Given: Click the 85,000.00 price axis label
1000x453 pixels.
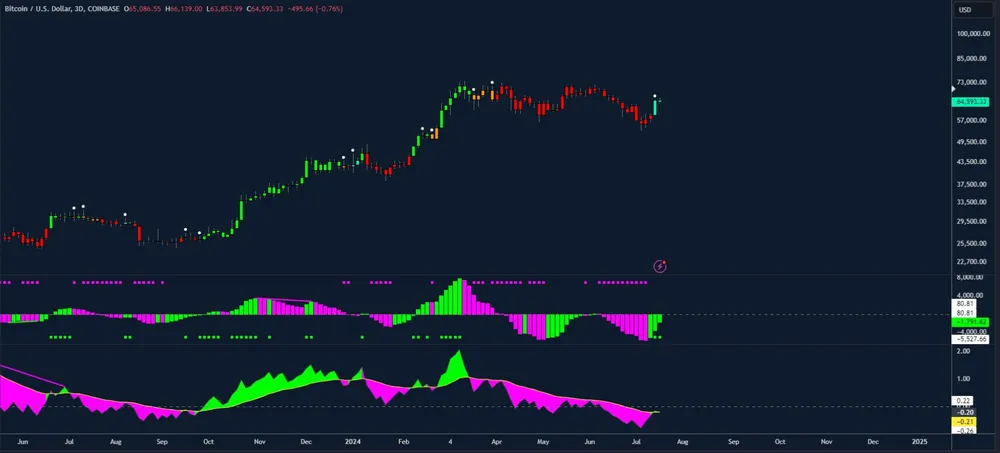Looking at the screenshot, I should click(972, 58).
